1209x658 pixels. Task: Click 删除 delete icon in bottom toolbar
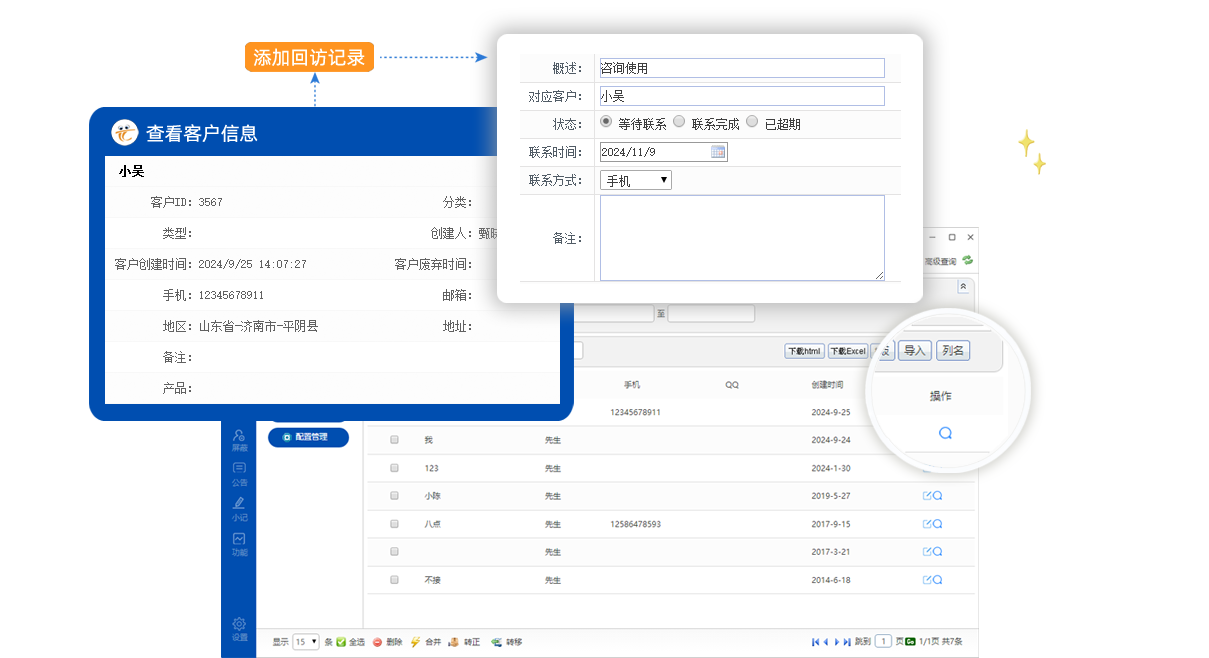coord(378,642)
